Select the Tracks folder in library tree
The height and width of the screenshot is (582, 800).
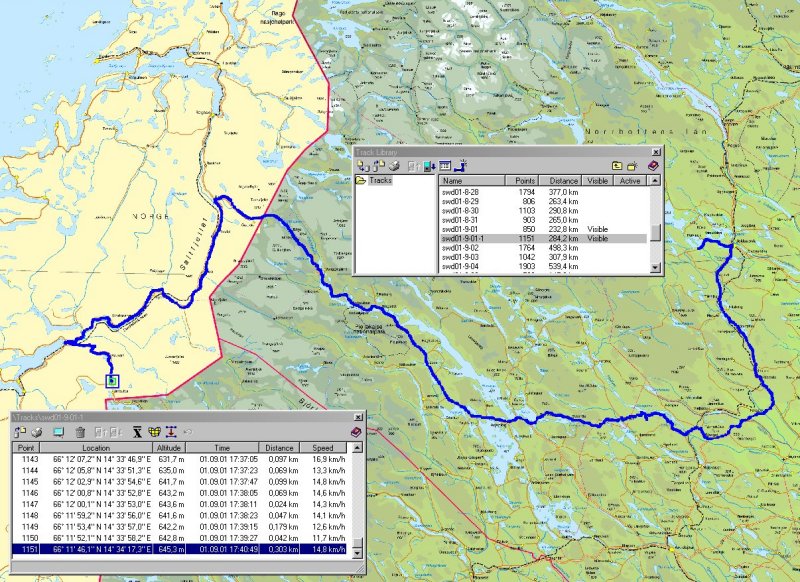pos(380,181)
